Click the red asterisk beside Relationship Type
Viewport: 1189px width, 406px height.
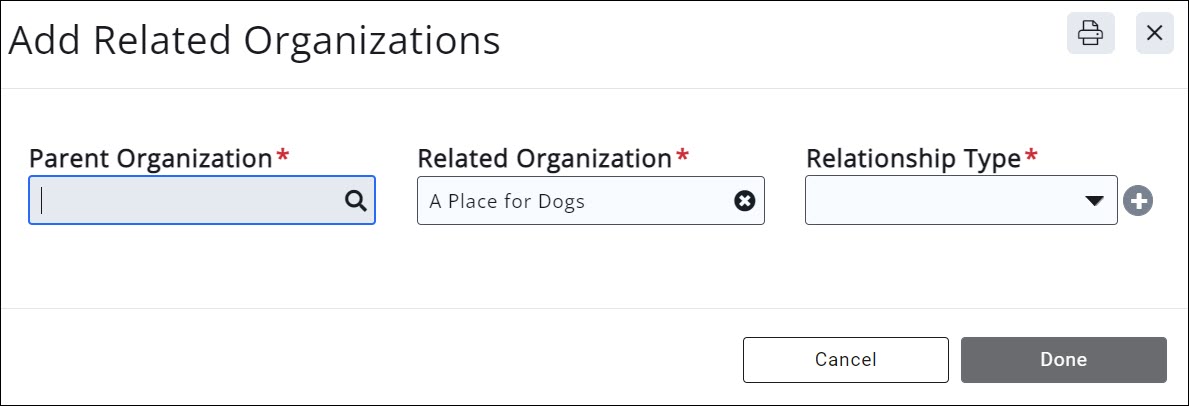[1031, 156]
